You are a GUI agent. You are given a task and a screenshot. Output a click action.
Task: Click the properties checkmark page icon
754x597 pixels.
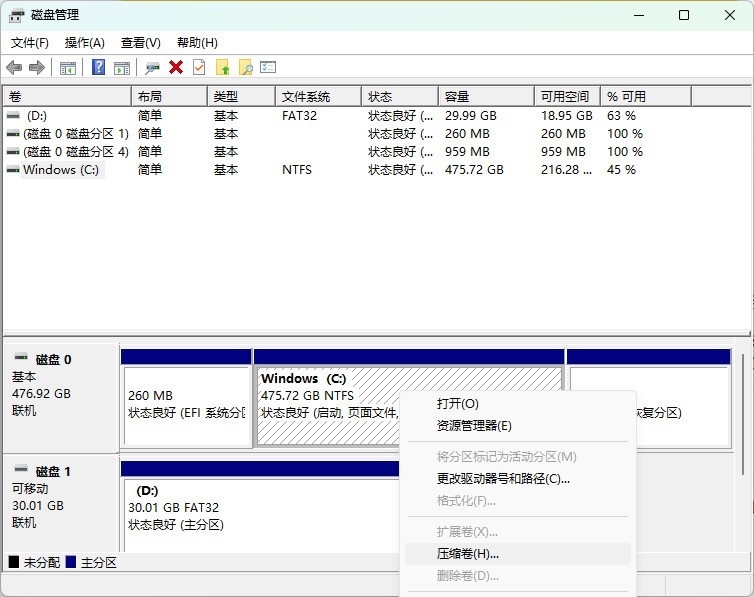coord(199,67)
